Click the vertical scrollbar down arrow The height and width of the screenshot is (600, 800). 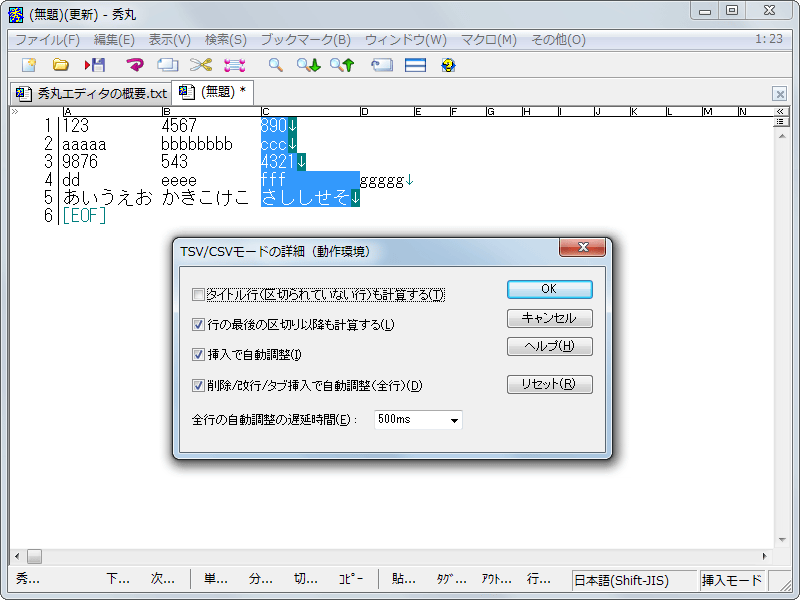(782, 540)
